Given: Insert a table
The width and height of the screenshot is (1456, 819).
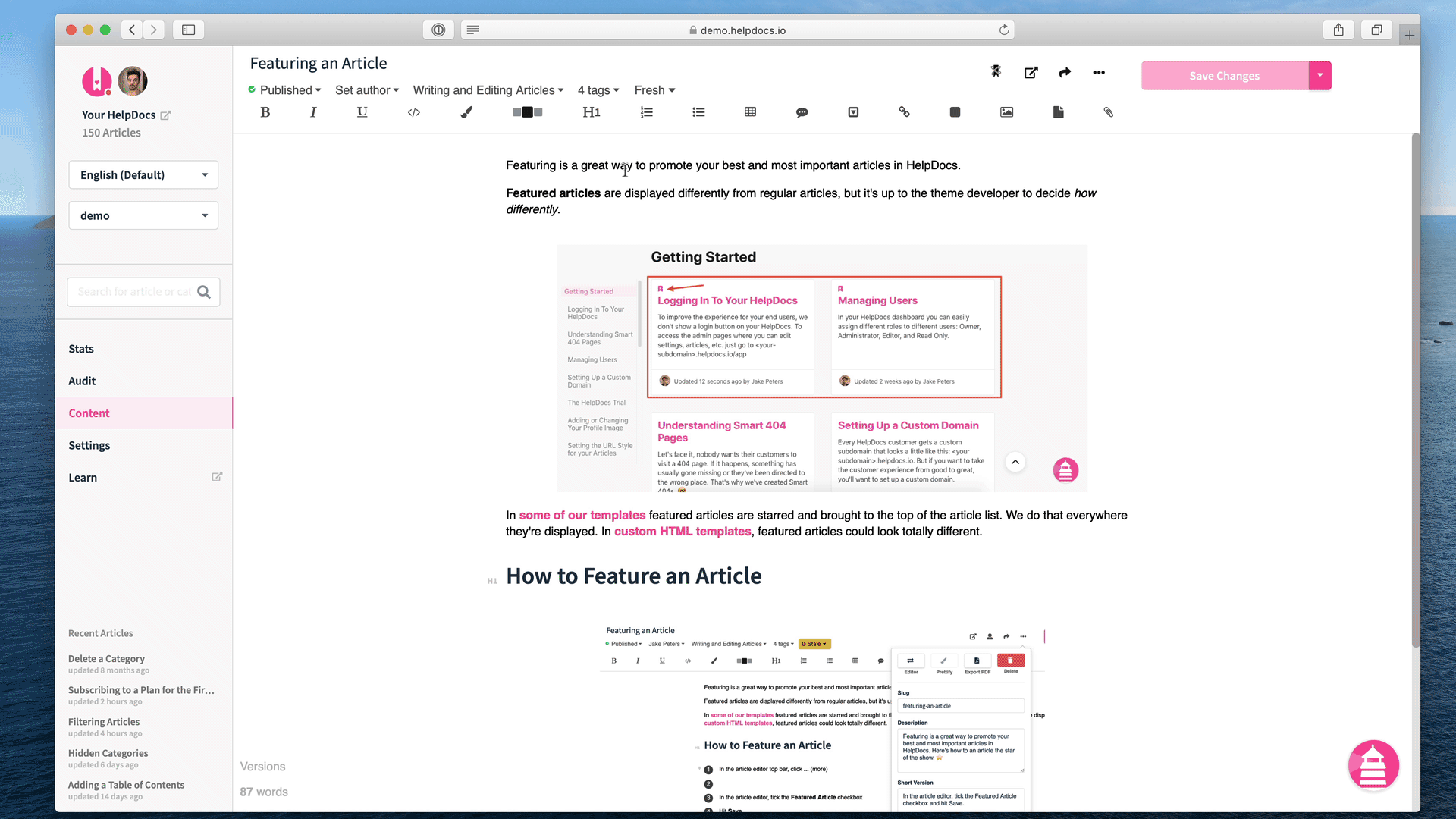Looking at the screenshot, I should tap(750, 112).
